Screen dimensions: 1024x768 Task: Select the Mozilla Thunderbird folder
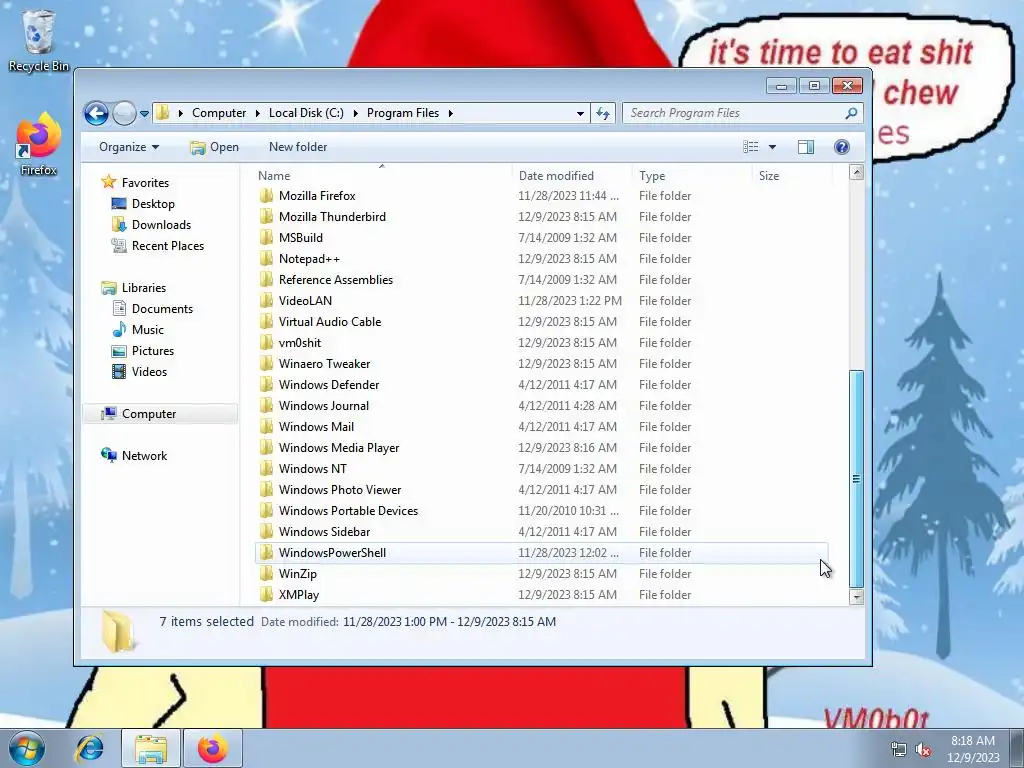tap(332, 217)
